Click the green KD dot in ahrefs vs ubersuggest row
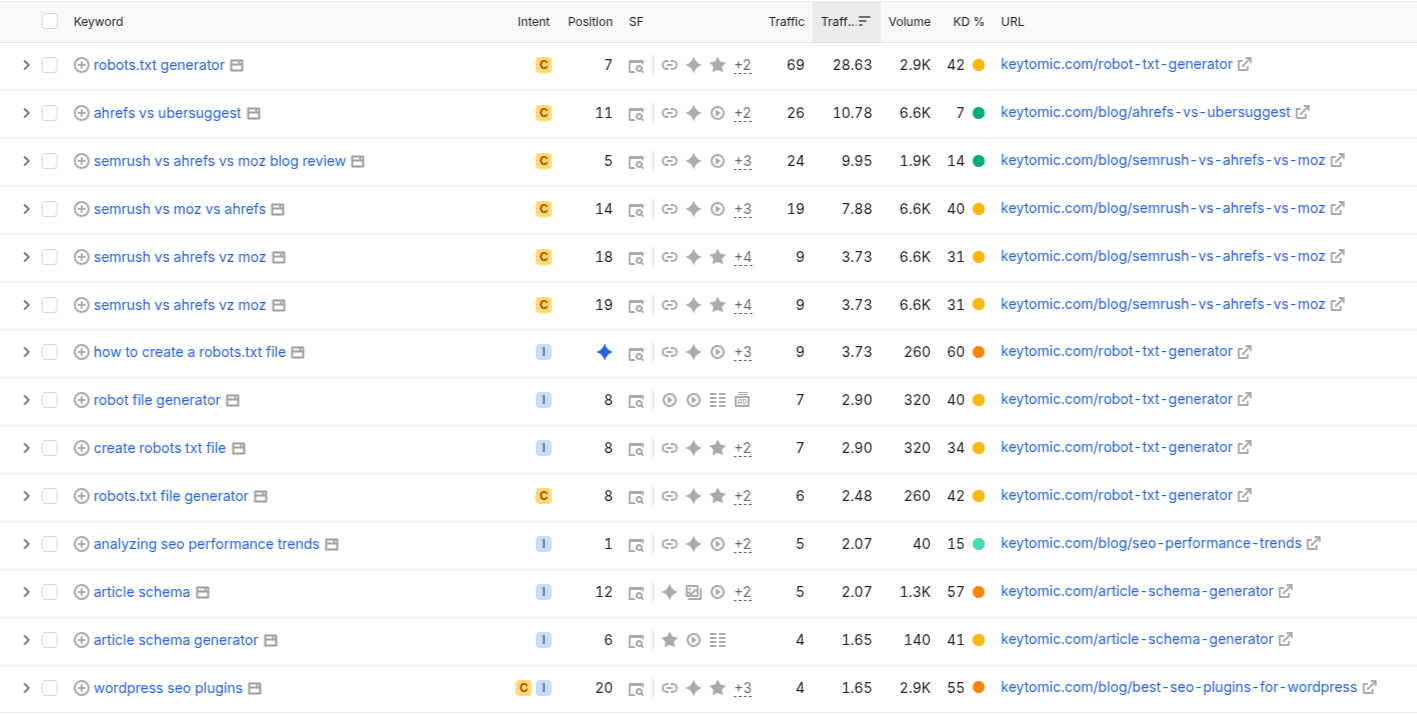Screen dimensions: 1417x715 (x=978, y=113)
